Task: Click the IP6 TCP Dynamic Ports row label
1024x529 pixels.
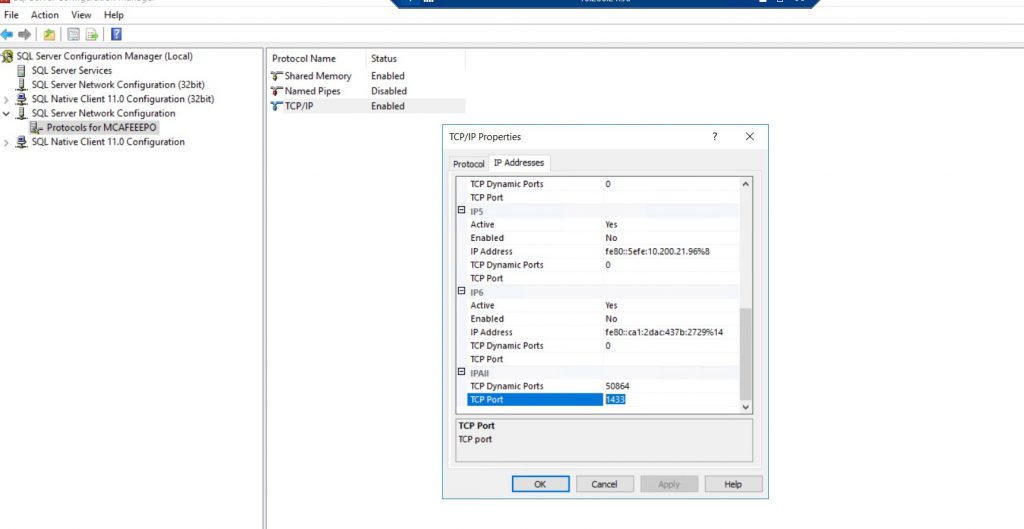Action: tap(507, 346)
